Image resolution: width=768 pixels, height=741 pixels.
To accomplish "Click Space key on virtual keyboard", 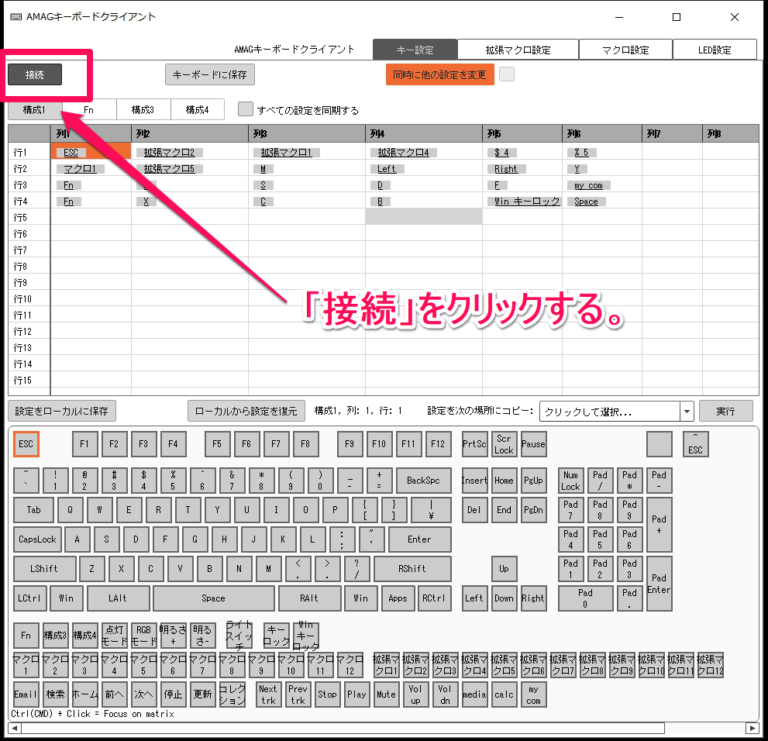I will (x=214, y=598).
